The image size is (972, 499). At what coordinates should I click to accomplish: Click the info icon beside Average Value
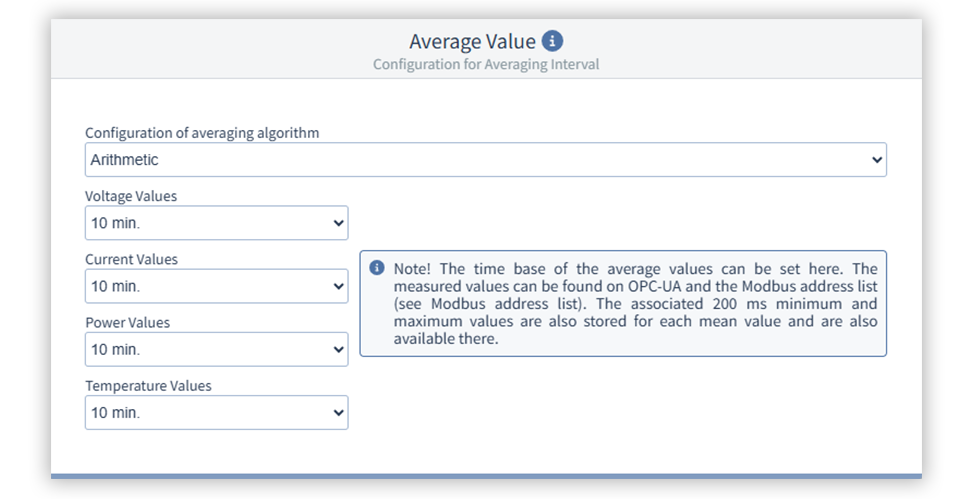click(x=553, y=42)
